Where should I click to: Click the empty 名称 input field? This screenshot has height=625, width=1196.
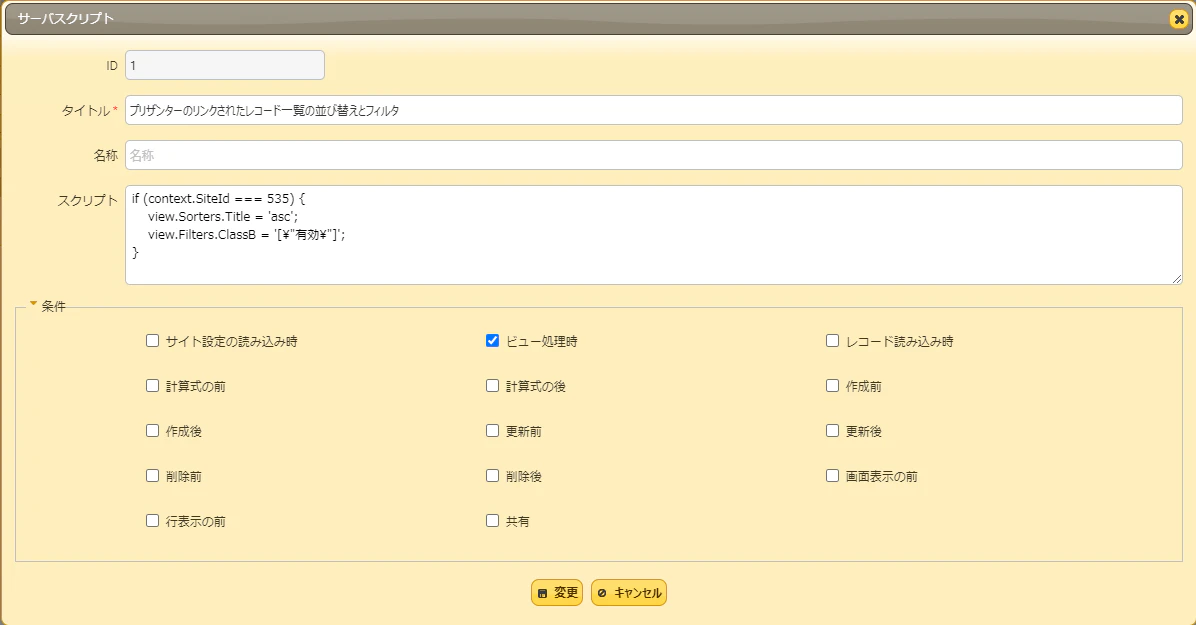[x=654, y=156]
